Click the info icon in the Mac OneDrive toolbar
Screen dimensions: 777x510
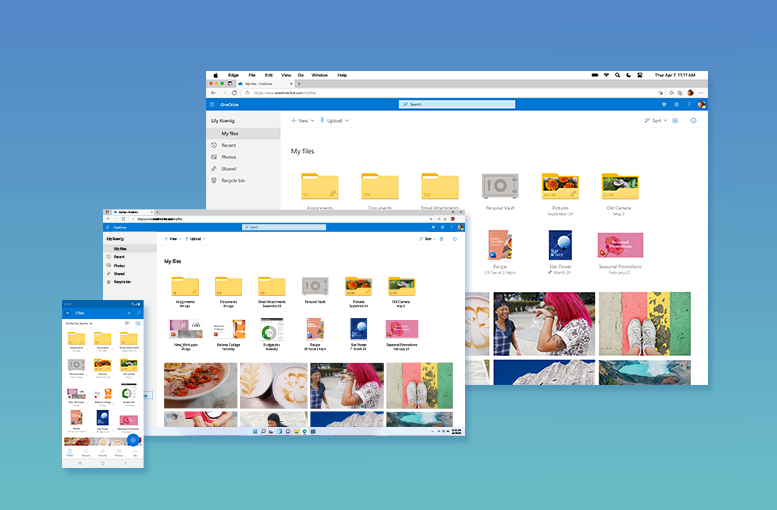694,120
